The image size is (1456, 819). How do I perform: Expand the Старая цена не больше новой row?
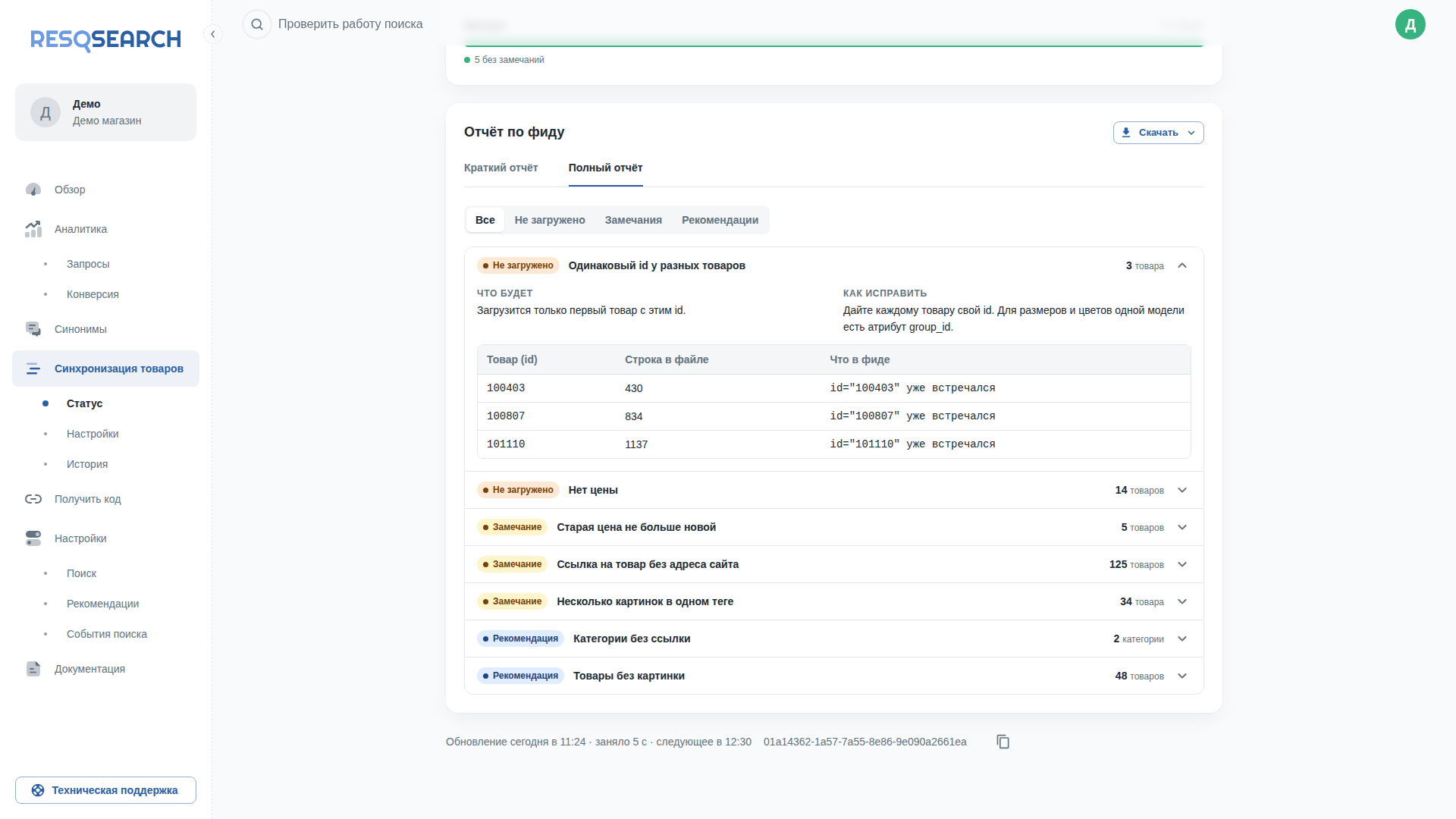(x=1182, y=527)
